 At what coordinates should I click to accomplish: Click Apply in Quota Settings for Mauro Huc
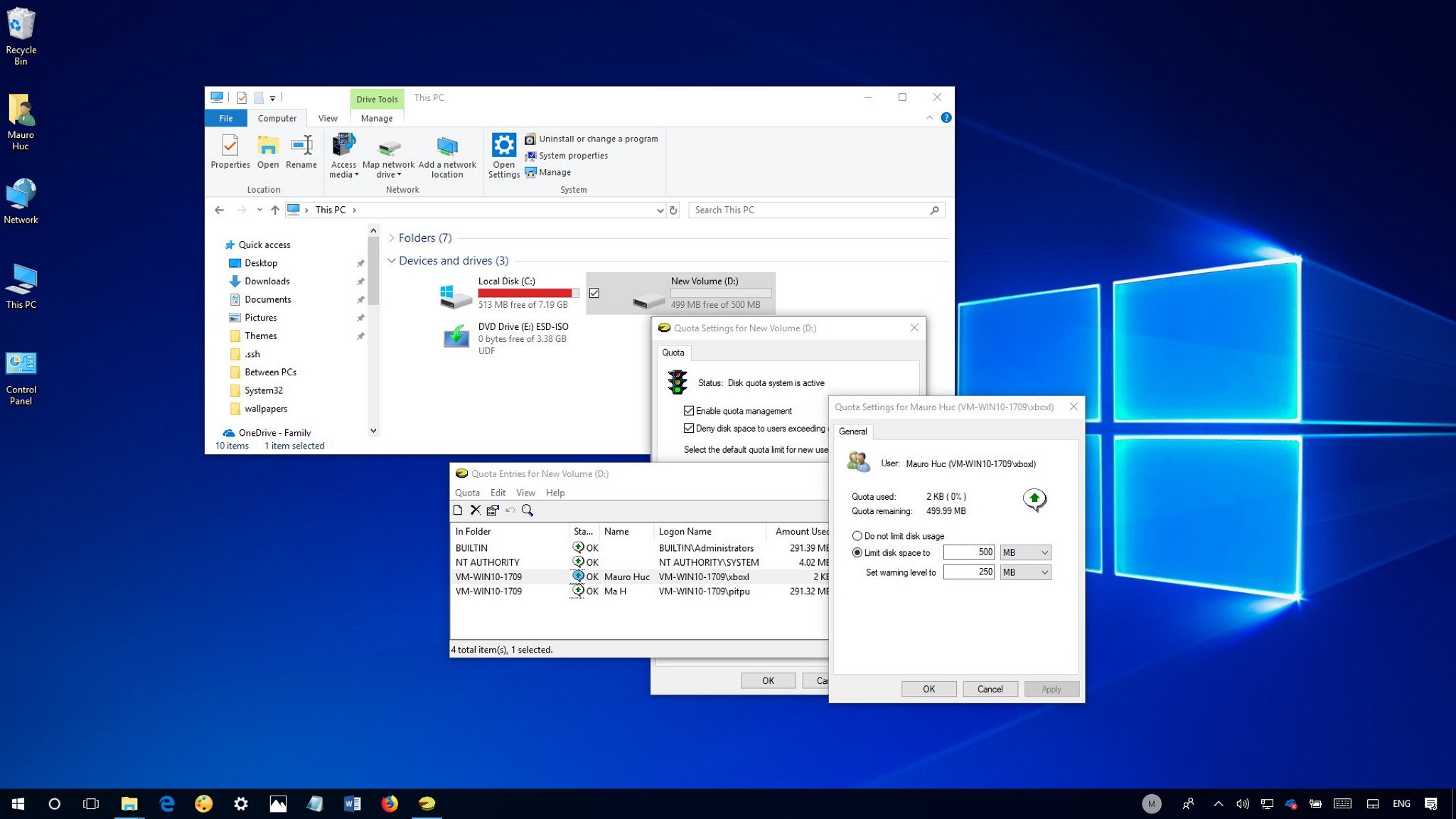pyautogui.click(x=1050, y=688)
